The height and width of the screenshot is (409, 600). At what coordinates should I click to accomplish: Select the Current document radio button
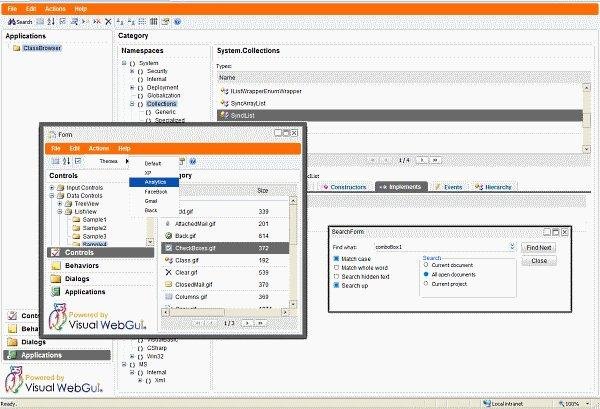click(426, 265)
